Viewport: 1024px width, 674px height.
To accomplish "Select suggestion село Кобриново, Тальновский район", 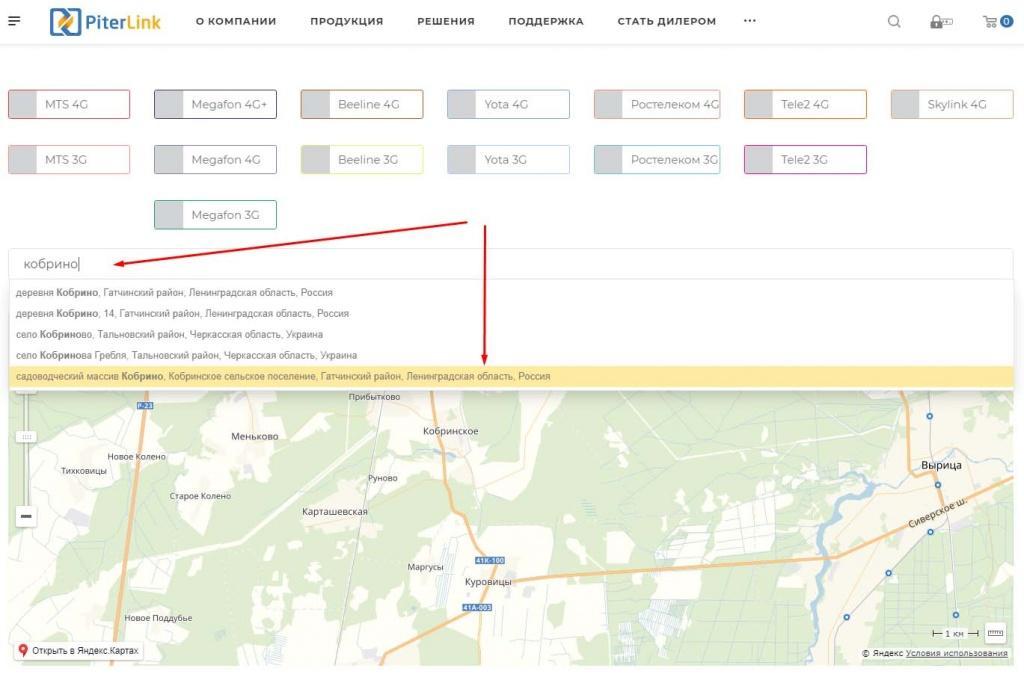I will coord(511,334).
